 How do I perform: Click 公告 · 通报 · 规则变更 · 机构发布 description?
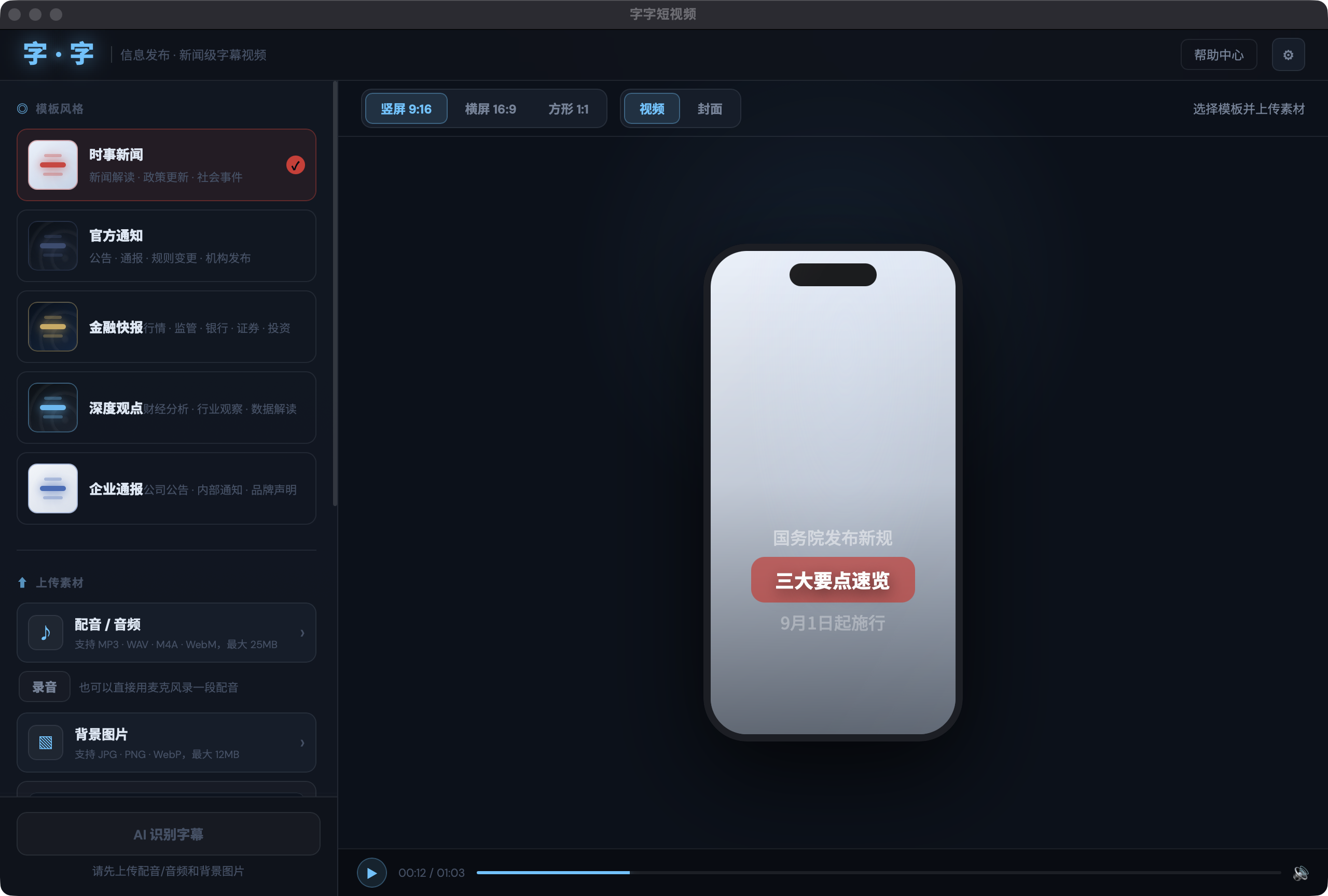click(170, 258)
